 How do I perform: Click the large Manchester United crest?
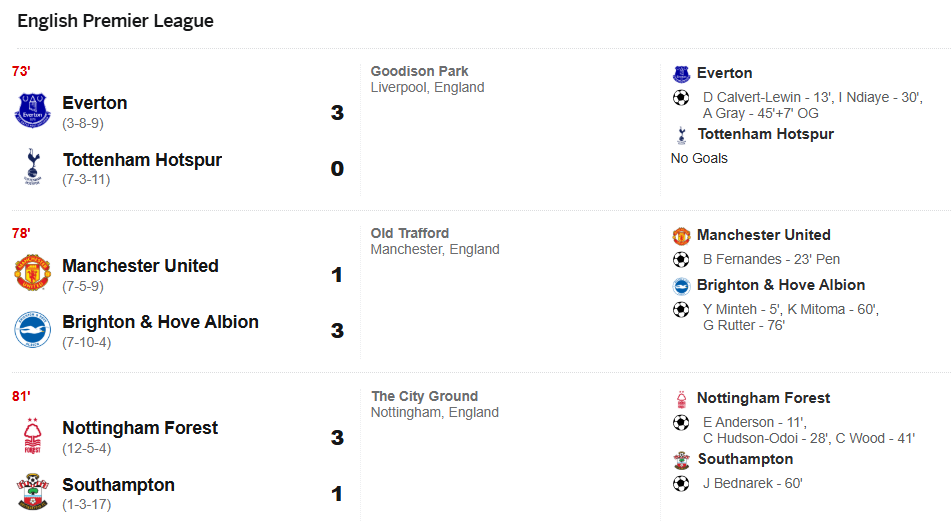(x=32, y=273)
